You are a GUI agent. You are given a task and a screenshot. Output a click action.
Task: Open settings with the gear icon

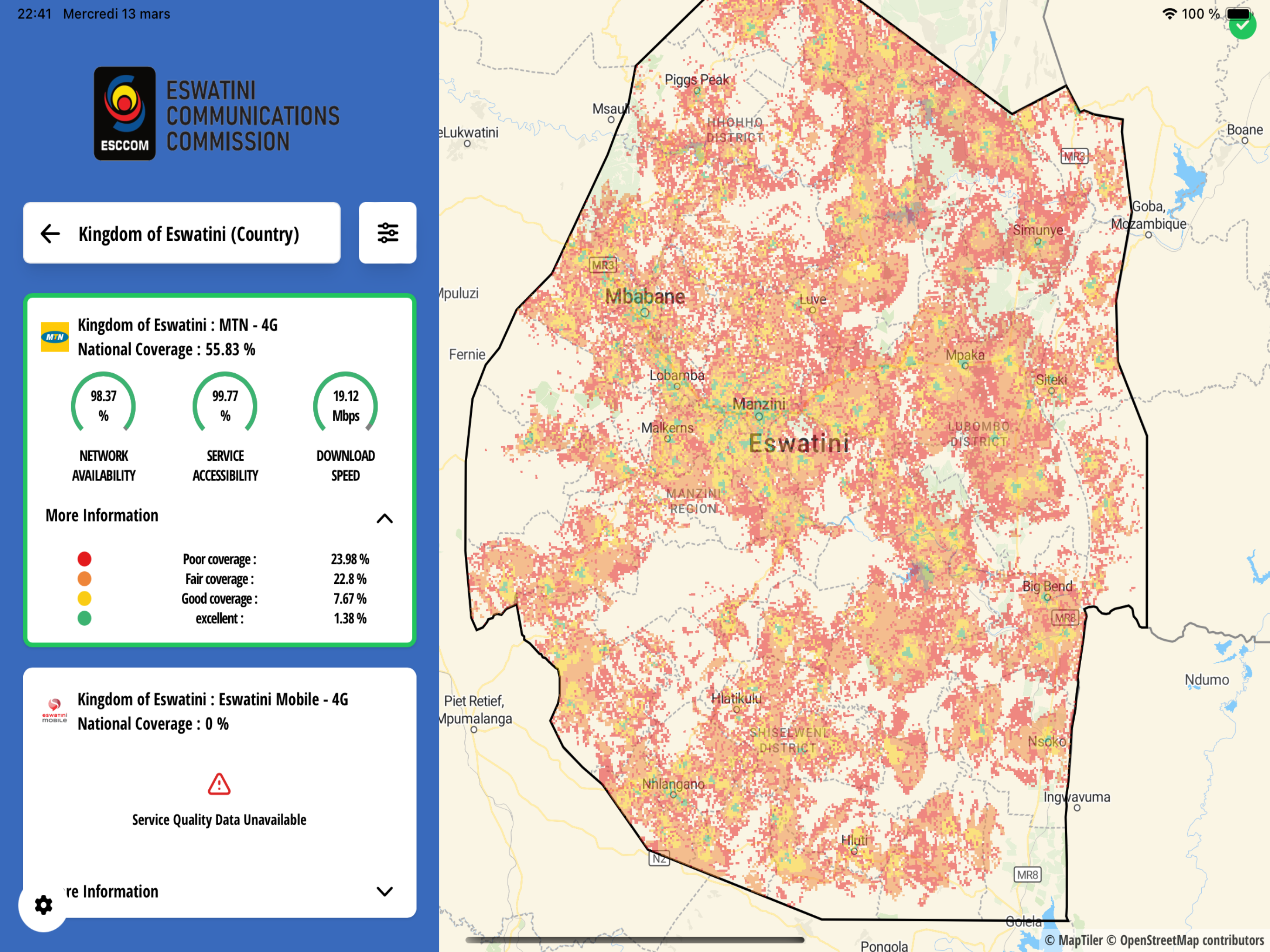tap(44, 905)
